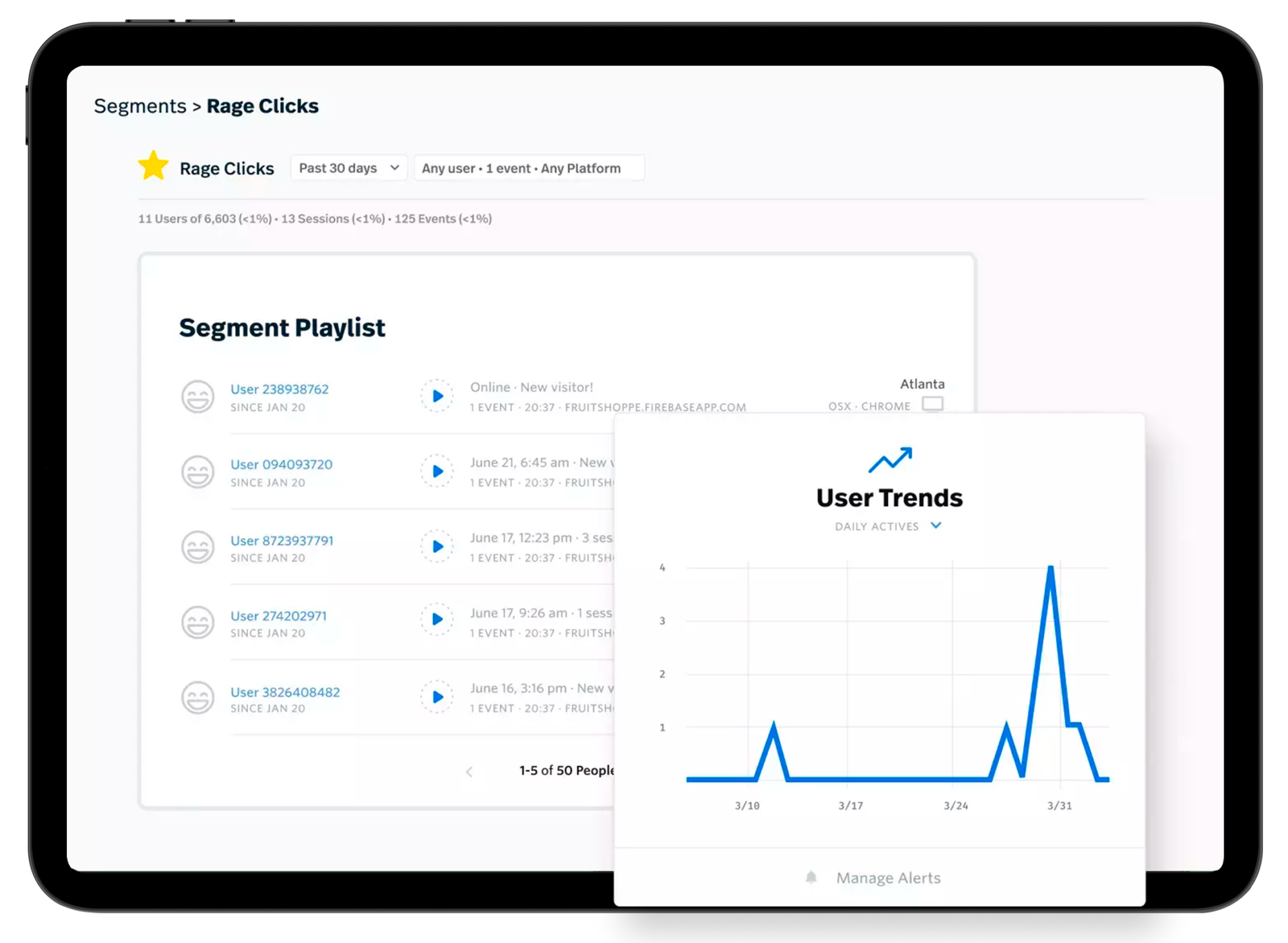Image resolution: width=1288 pixels, height=943 pixels.
Task: Click Manage Alerts
Action: pos(887,877)
